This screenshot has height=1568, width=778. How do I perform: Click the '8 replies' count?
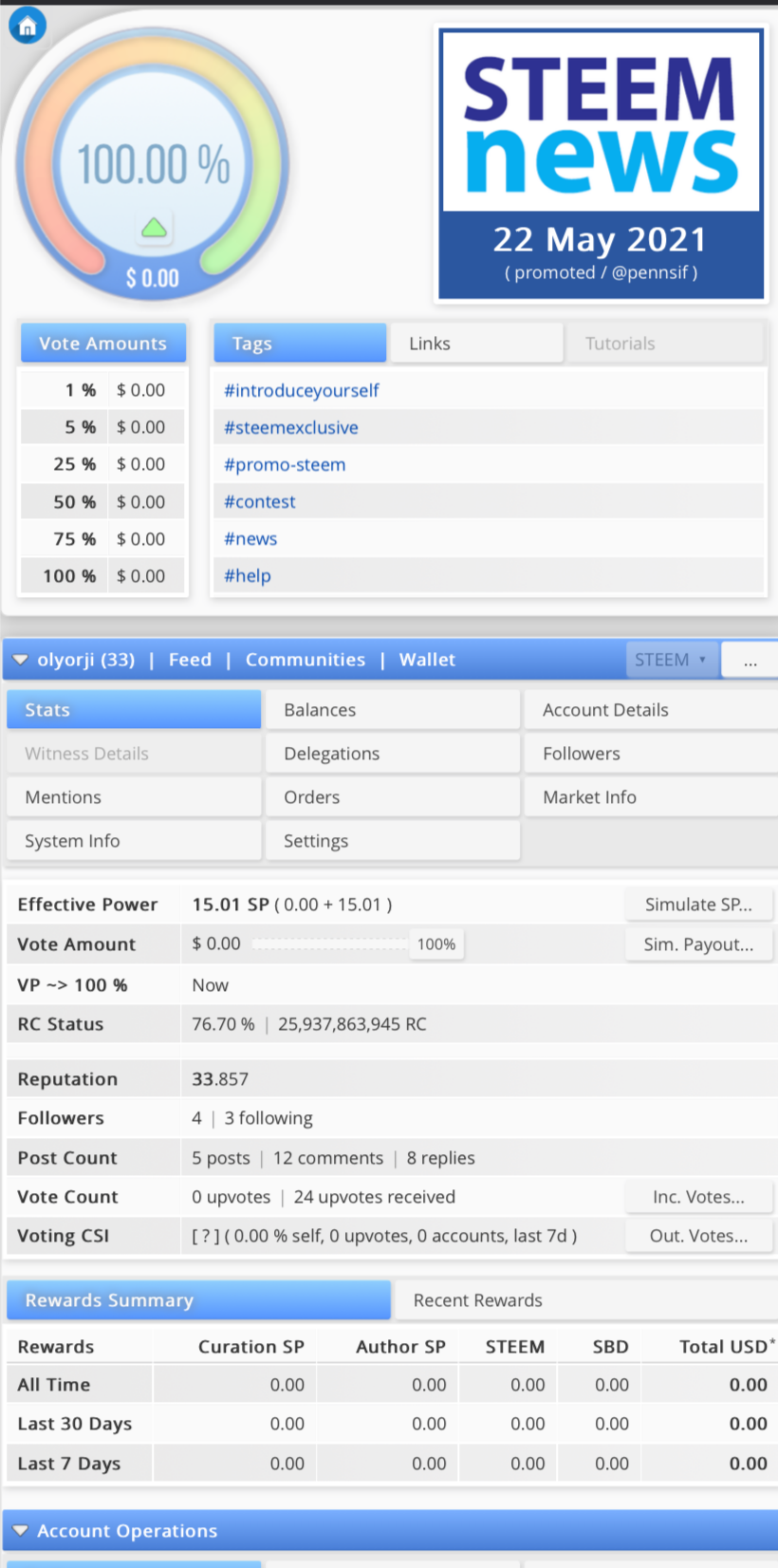(441, 1158)
